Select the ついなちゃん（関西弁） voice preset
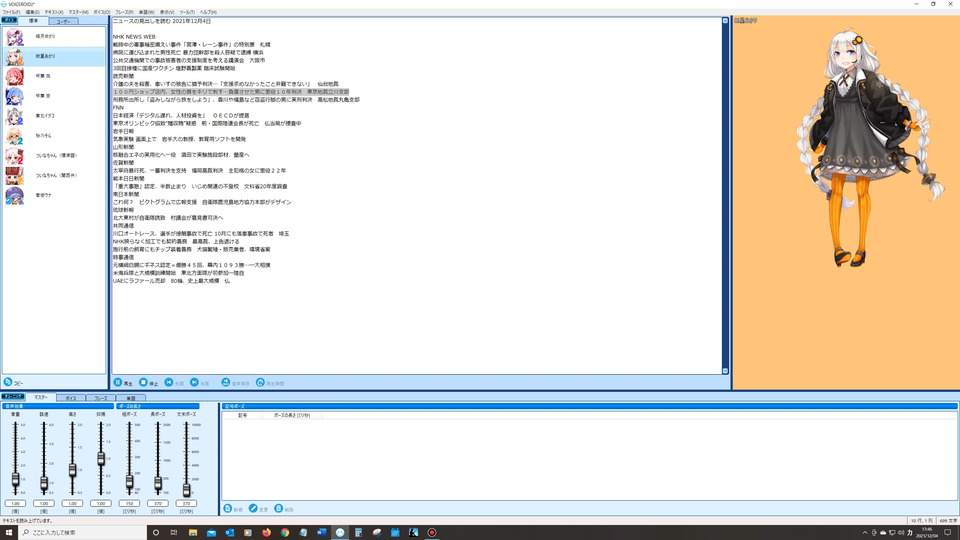This screenshot has width=960, height=540. tap(54, 176)
